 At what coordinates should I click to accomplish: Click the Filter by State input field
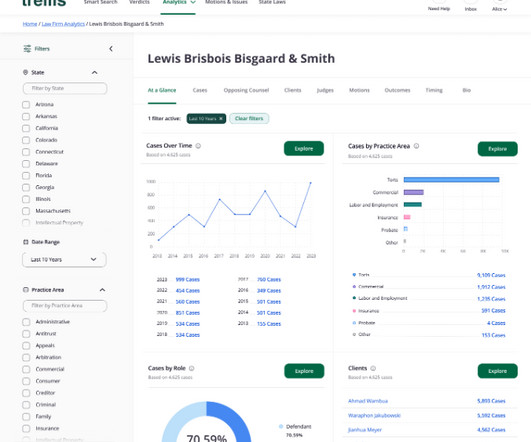(65, 88)
